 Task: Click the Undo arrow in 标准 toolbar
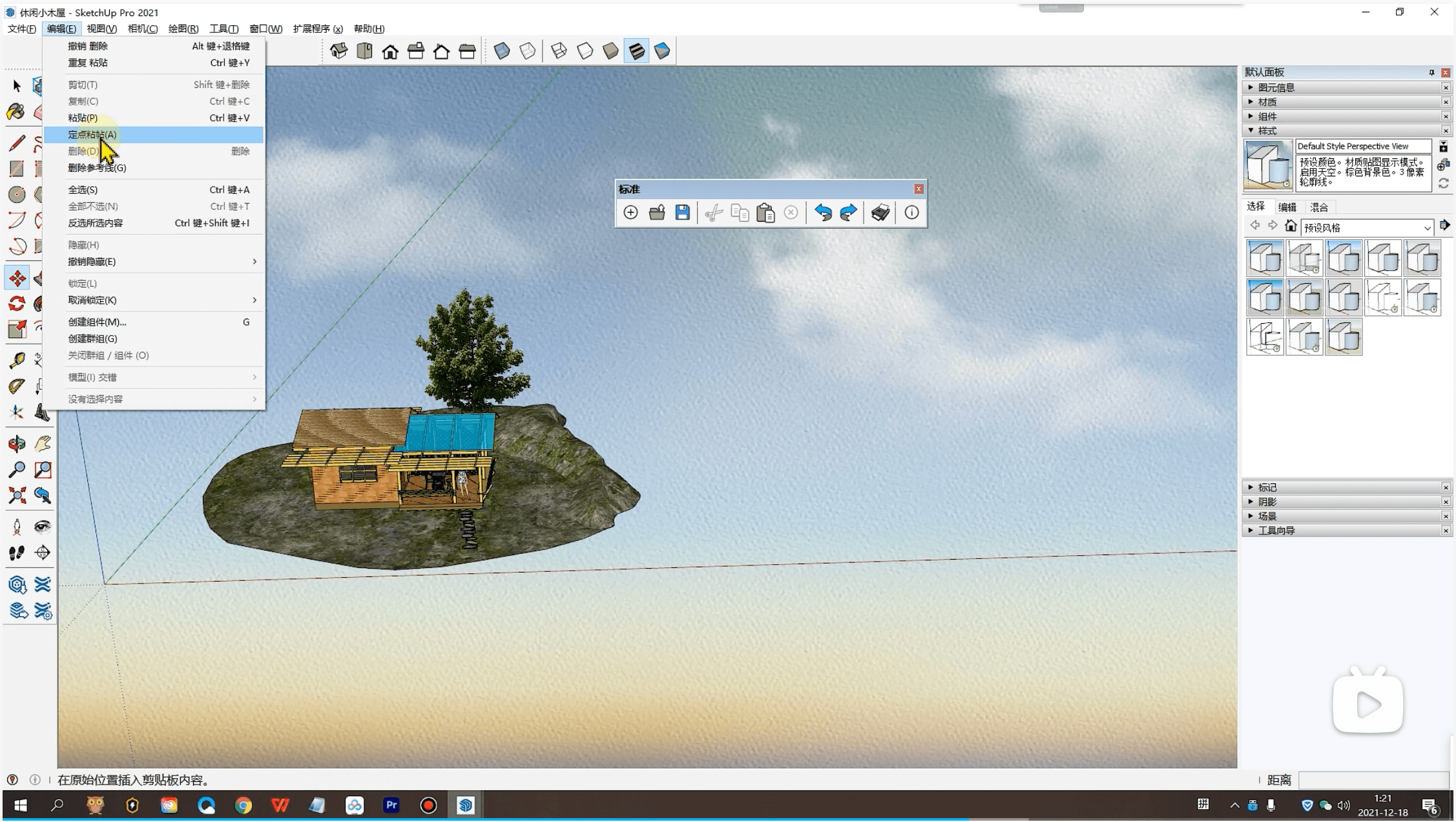pos(822,213)
